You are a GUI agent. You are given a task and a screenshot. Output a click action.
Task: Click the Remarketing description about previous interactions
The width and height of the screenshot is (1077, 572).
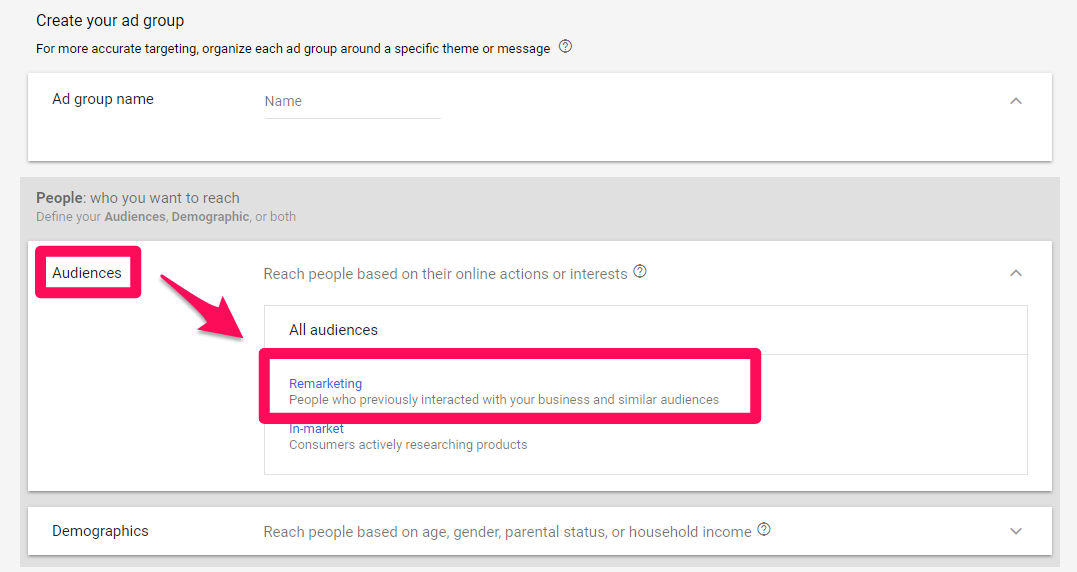click(503, 400)
